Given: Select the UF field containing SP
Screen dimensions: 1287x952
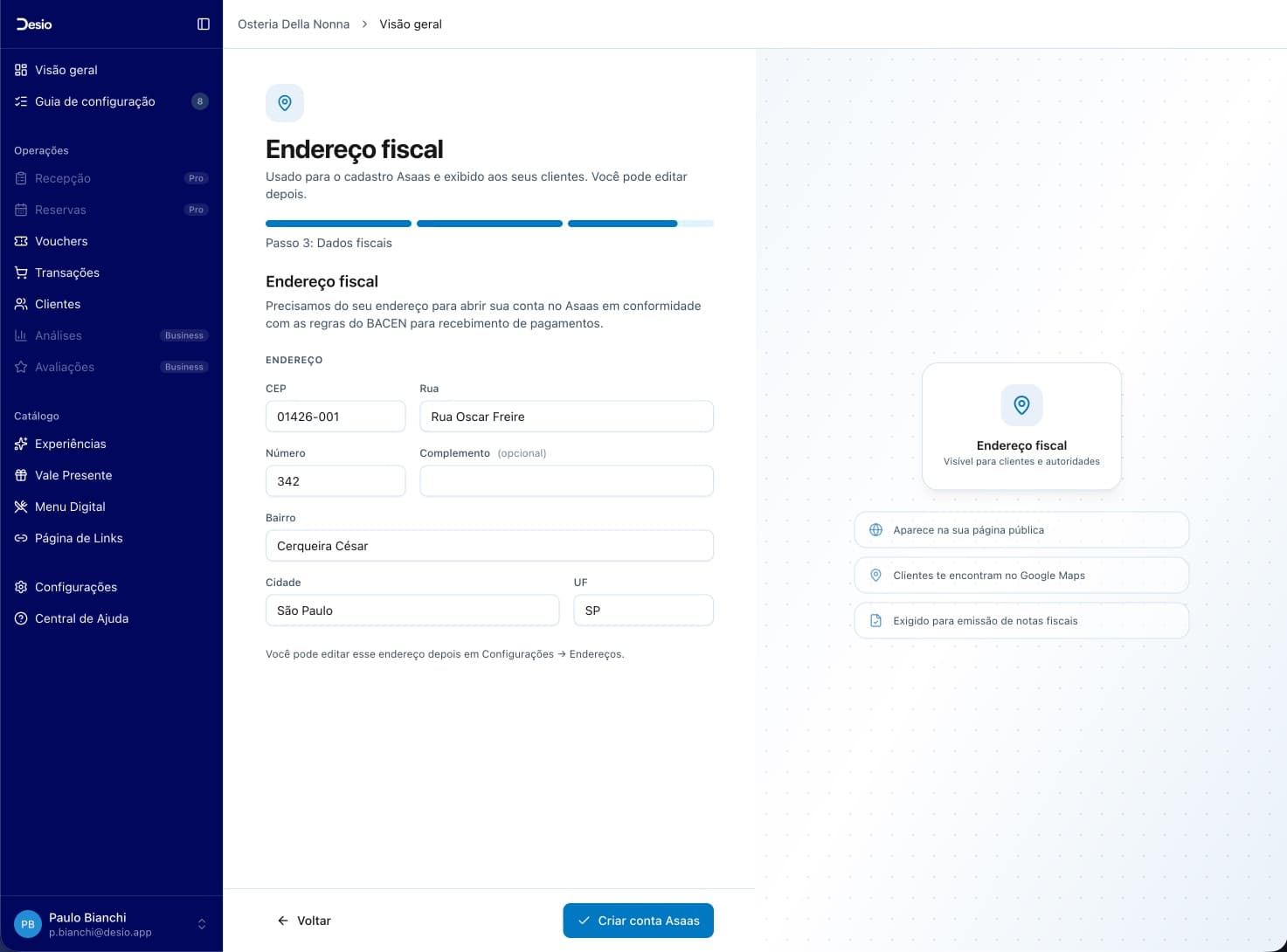Looking at the screenshot, I should point(643,611).
